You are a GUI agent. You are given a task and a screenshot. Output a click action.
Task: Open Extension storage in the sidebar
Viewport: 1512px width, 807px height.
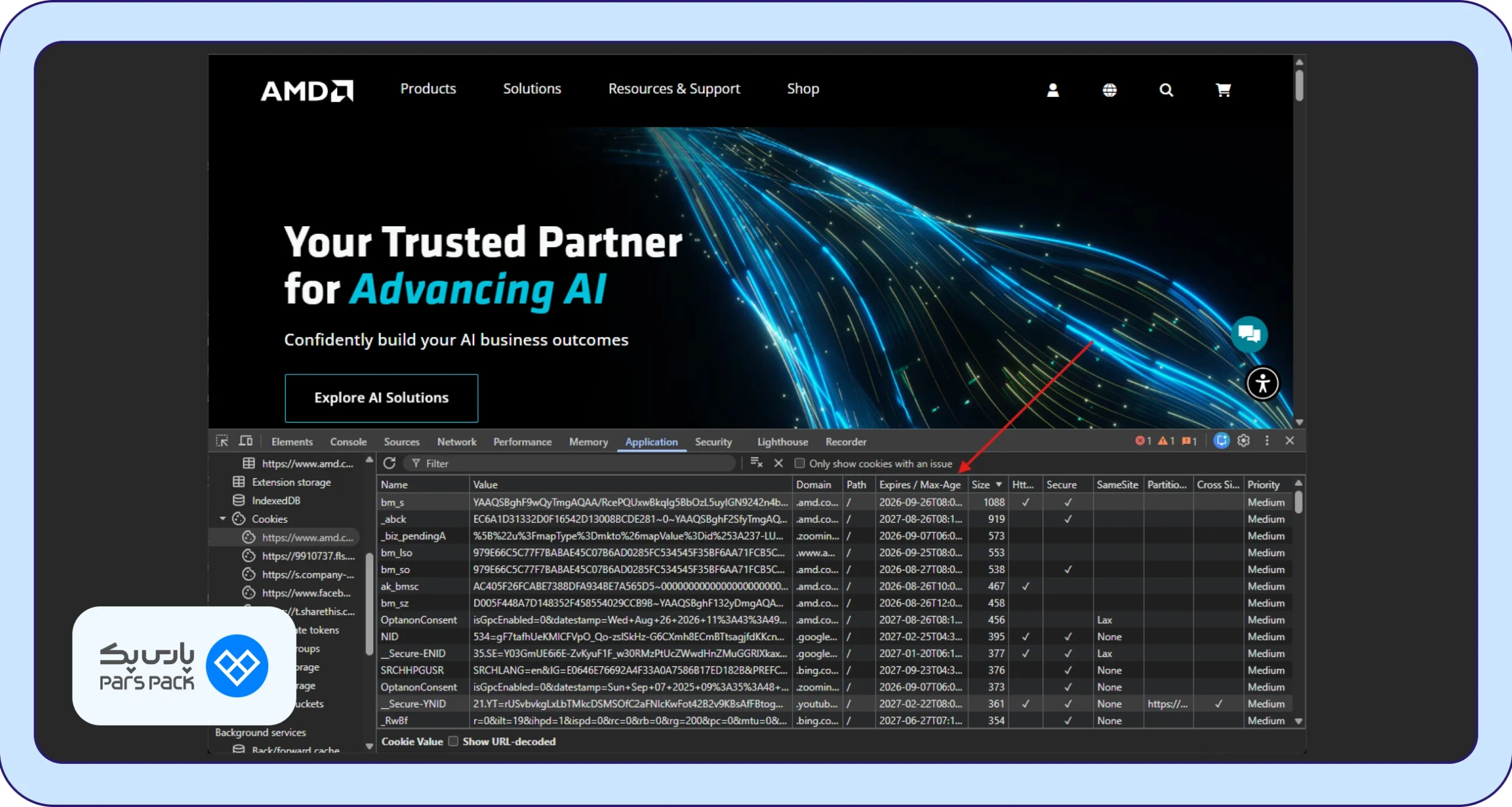click(x=291, y=482)
